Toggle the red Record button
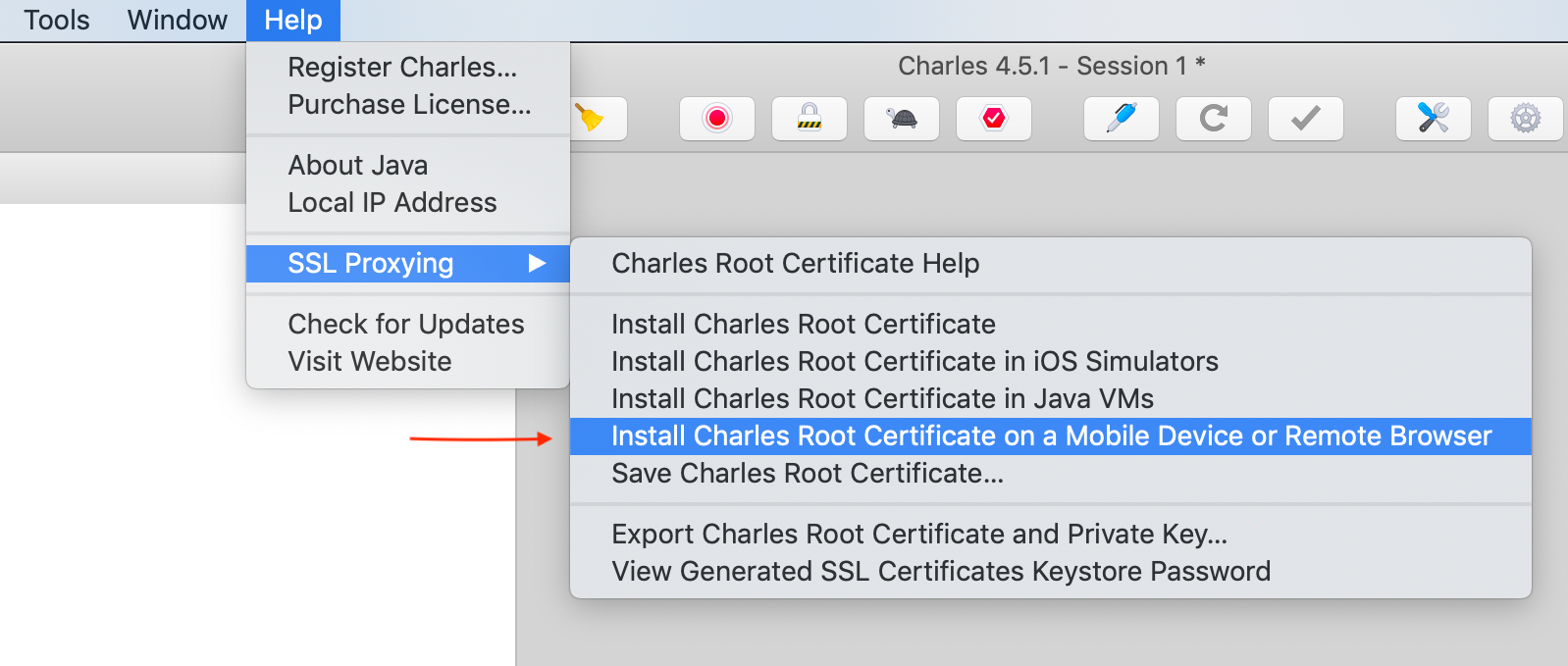 point(717,119)
